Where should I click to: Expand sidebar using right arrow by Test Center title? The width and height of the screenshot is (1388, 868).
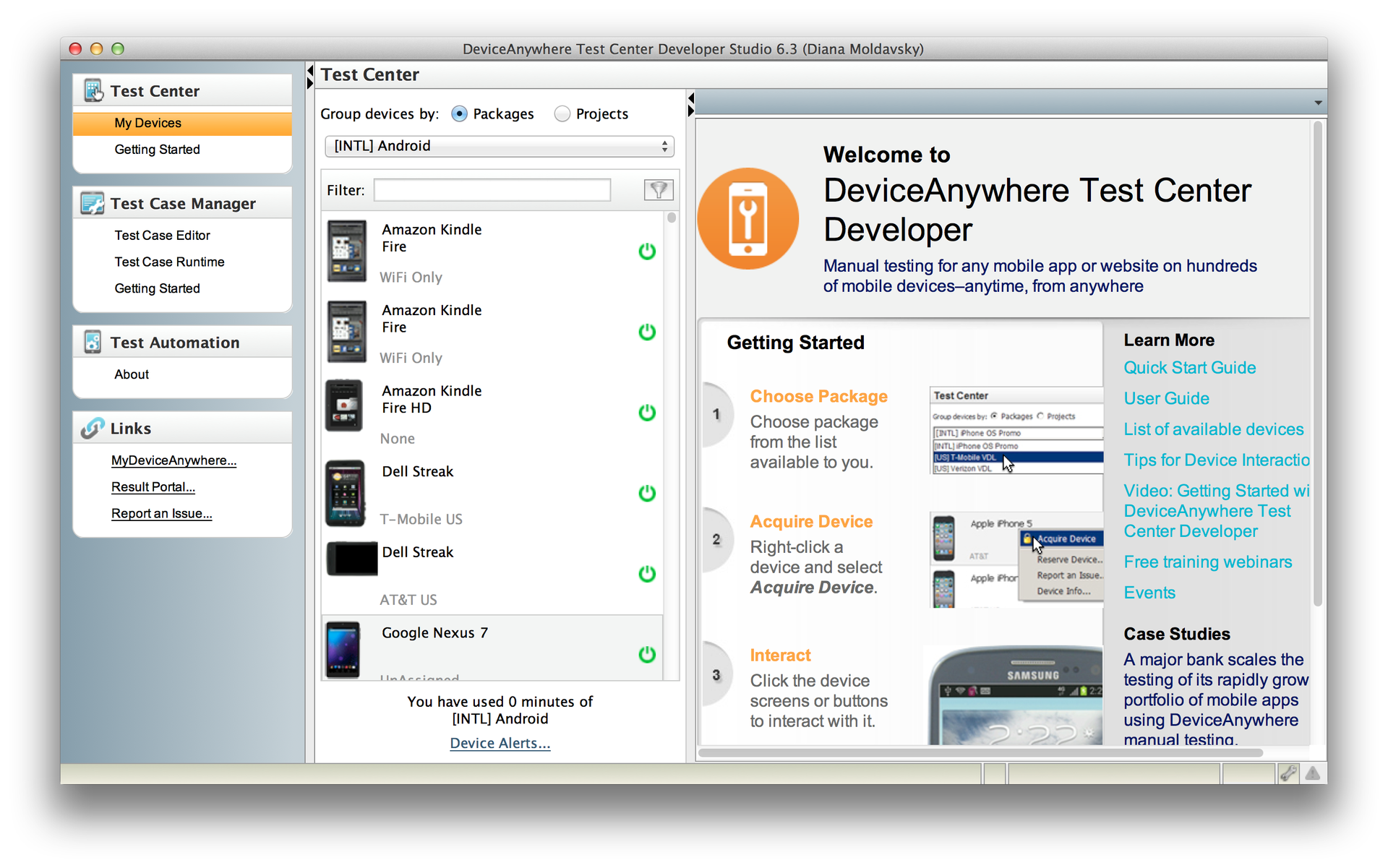point(310,83)
